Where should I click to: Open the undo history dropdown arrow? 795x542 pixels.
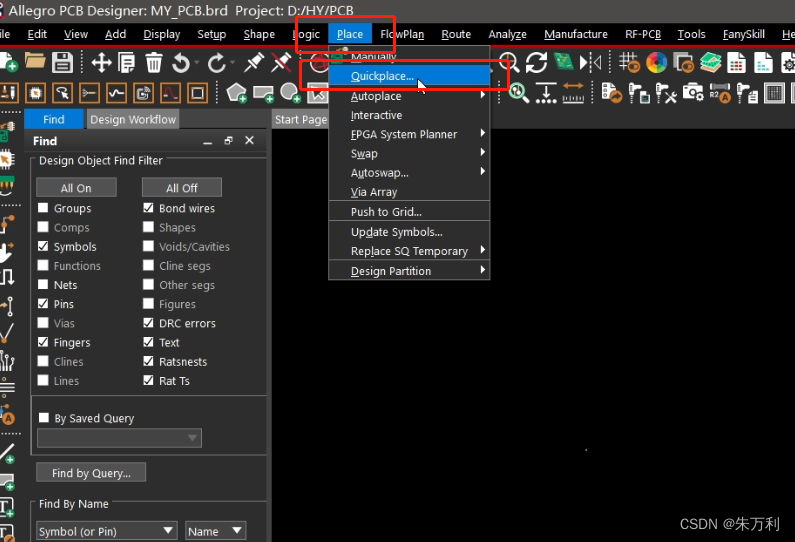point(197,63)
